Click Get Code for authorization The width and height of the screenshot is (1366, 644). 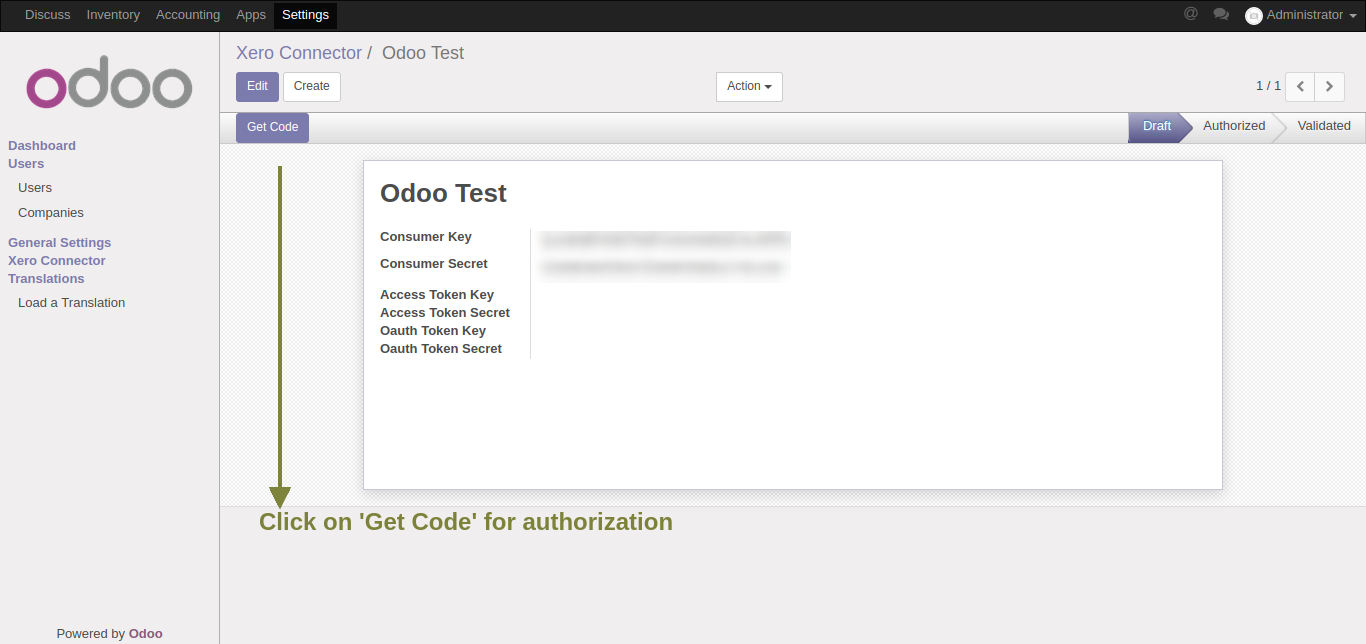click(272, 128)
